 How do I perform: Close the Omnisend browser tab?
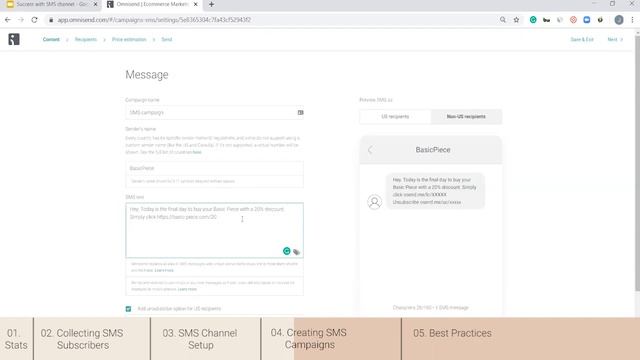[x=196, y=4]
